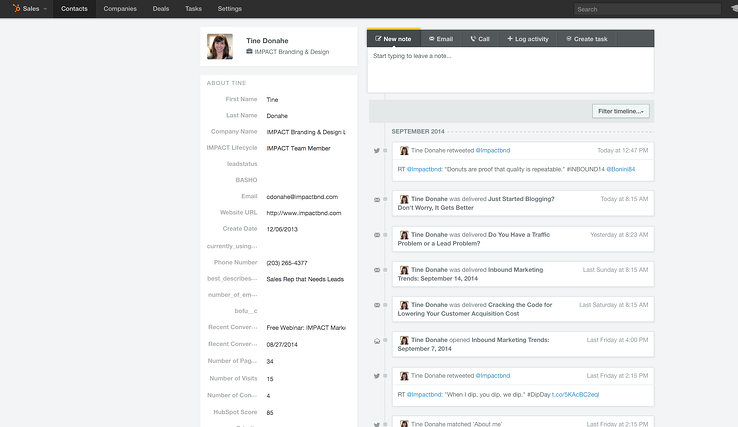Screen dimensions: 738x427
Task: Click the 'Today at 12:47 PM' timestamp
Action: 622,151
